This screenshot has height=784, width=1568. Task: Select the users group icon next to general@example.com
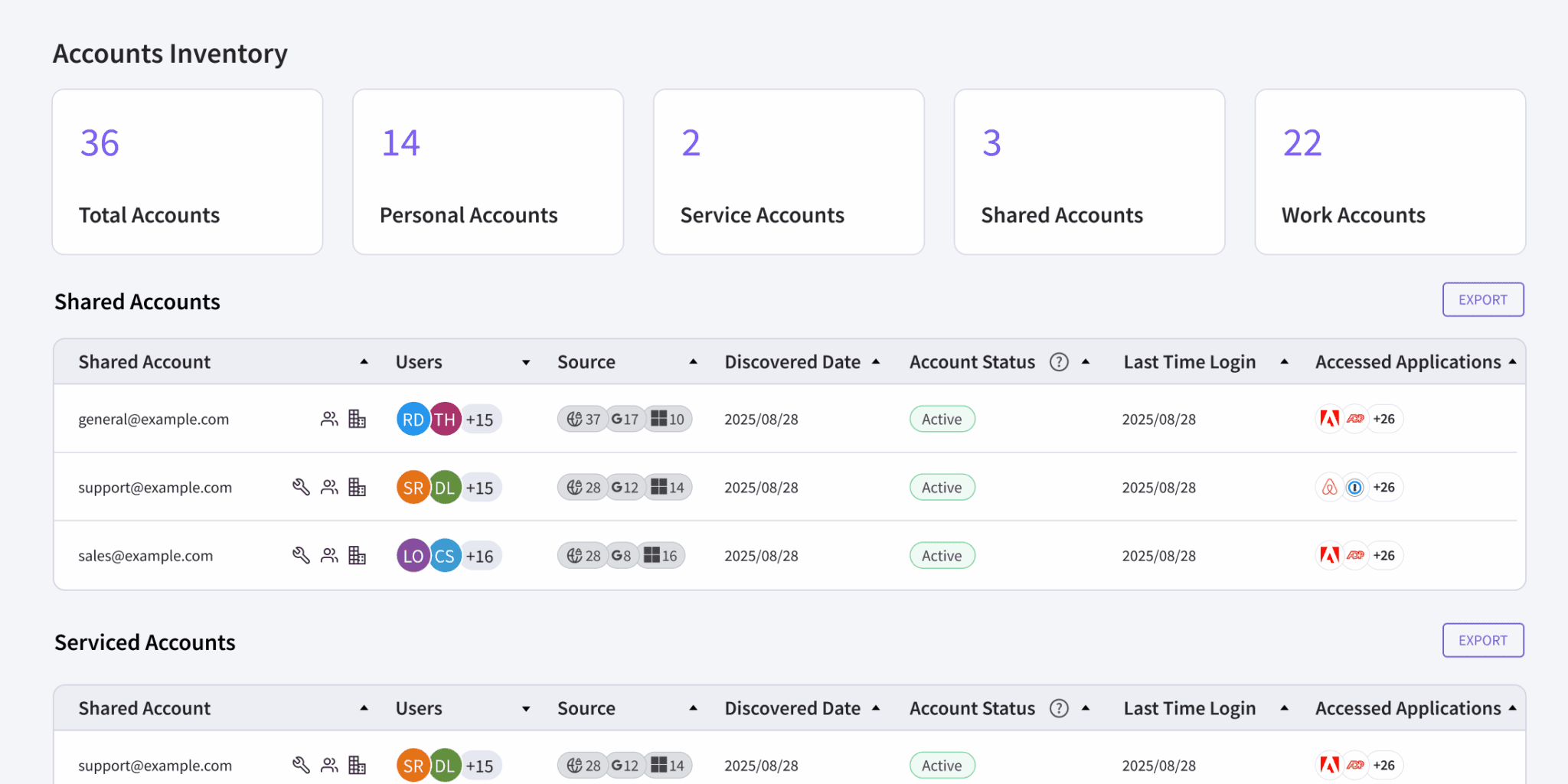pos(329,419)
